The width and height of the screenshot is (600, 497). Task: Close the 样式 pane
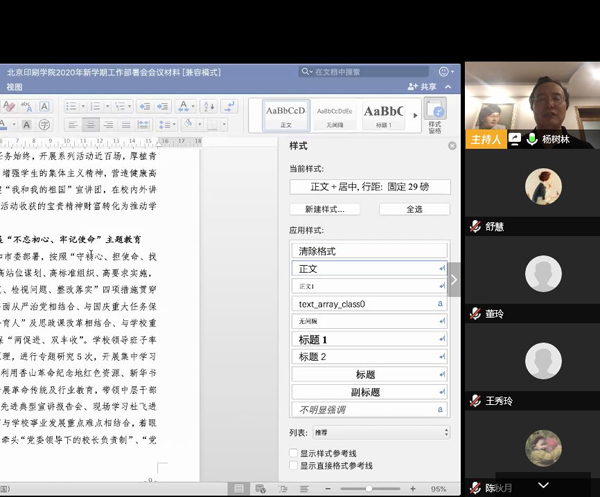[452, 146]
